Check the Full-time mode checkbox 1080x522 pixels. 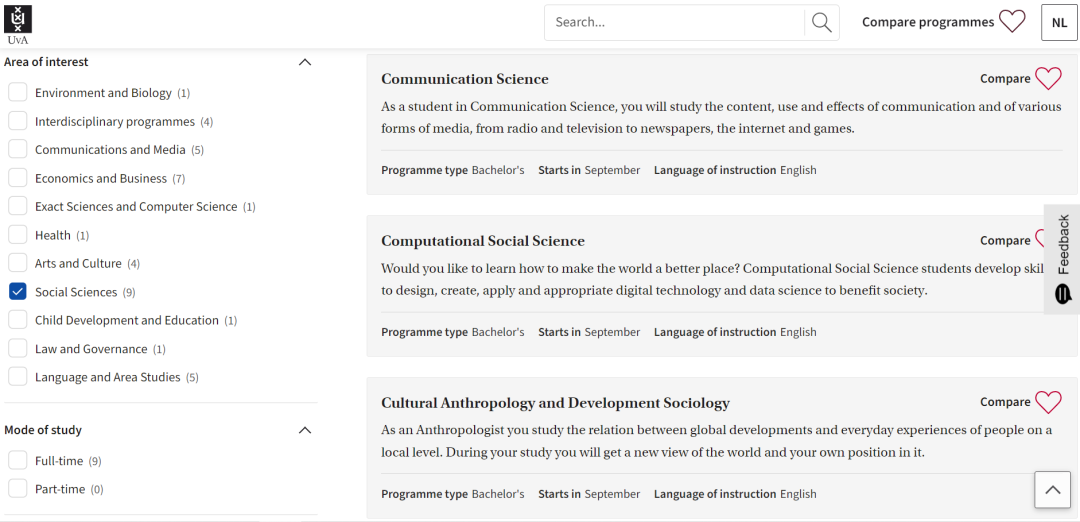pyautogui.click(x=18, y=461)
